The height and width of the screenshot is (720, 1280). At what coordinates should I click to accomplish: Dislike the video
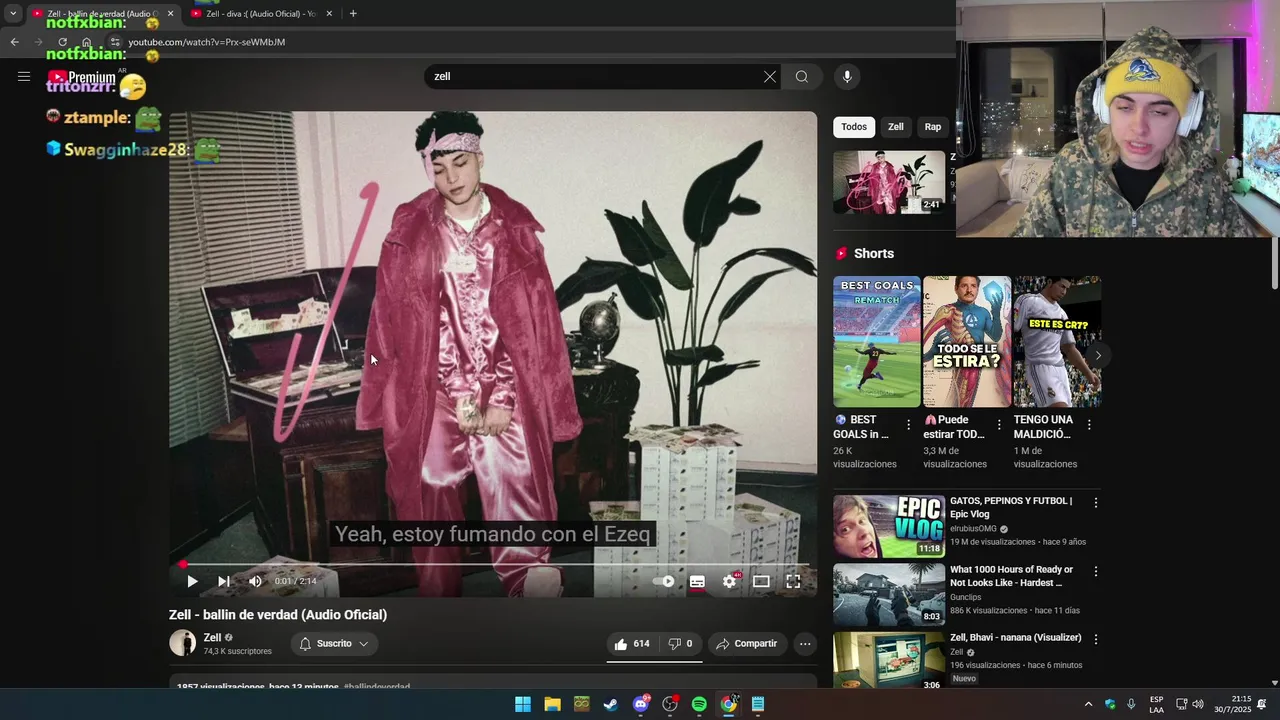(680, 644)
